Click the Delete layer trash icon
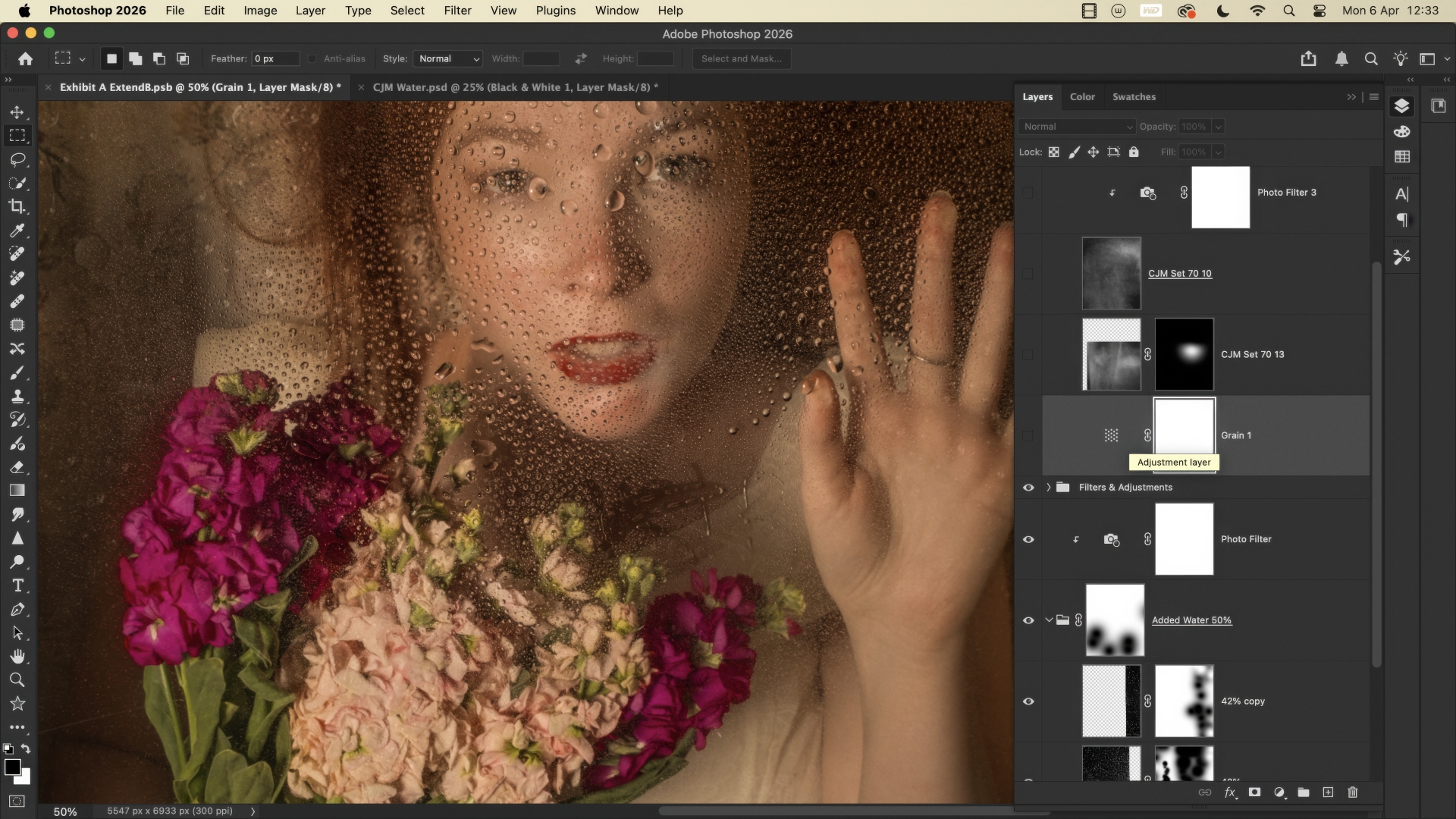 pyautogui.click(x=1352, y=792)
